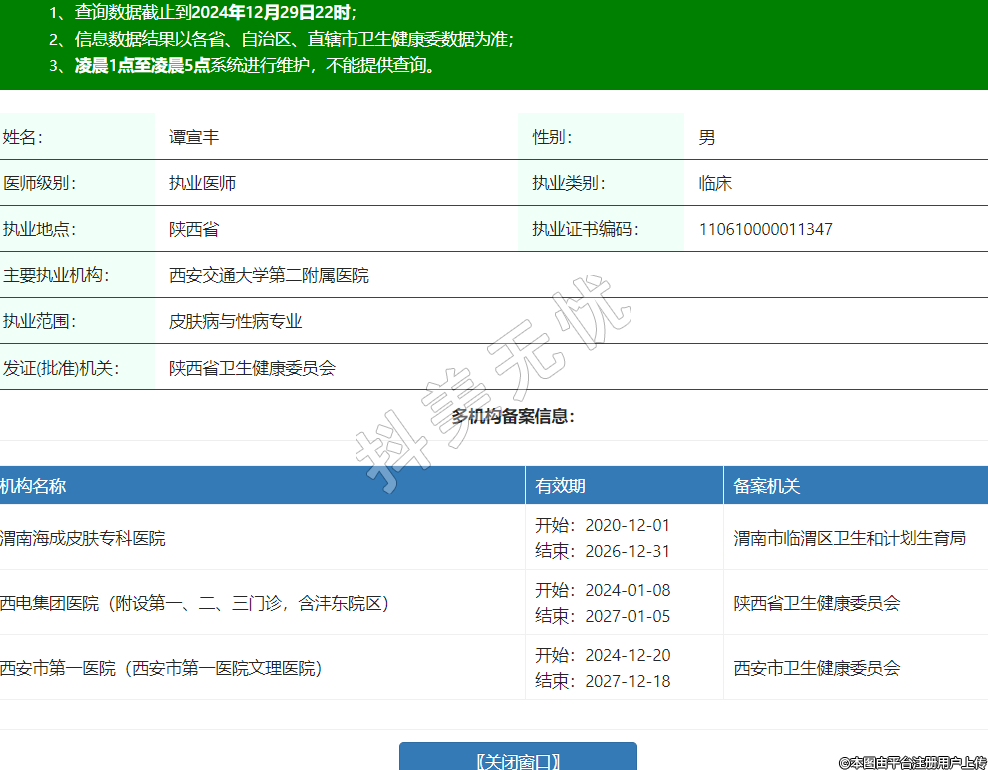Click the end date 2027-12-18
The width and height of the screenshot is (988, 770).
(x=627, y=681)
